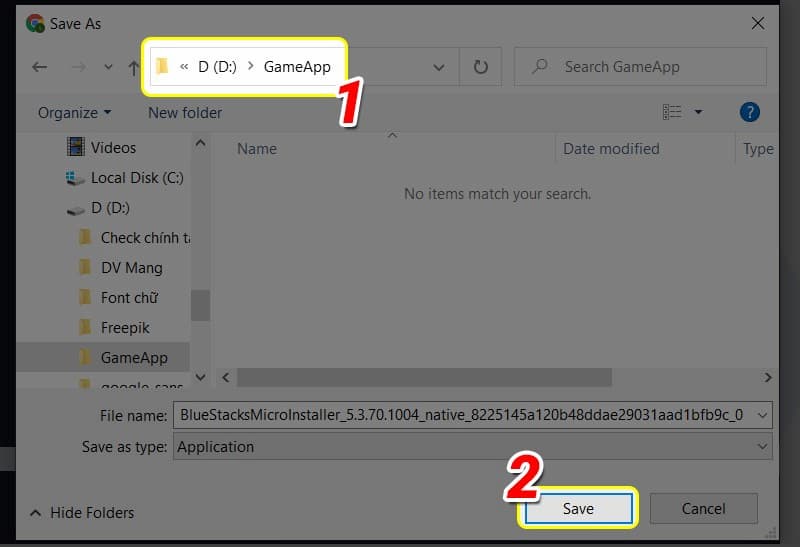This screenshot has width=800, height=547.
Task: Select the D (D:) drive
Action: point(110,207)
